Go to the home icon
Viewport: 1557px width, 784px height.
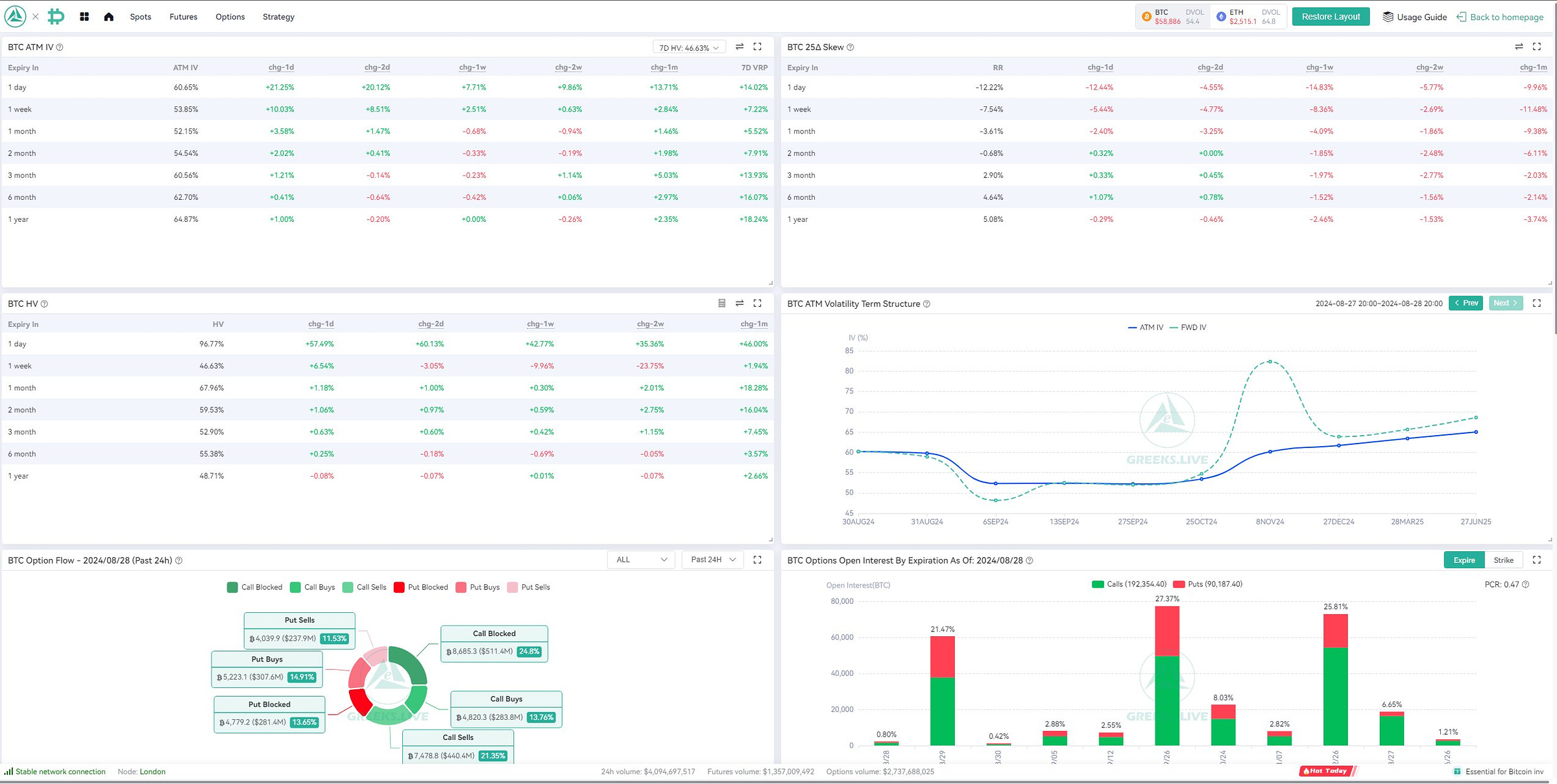(109, 17)
